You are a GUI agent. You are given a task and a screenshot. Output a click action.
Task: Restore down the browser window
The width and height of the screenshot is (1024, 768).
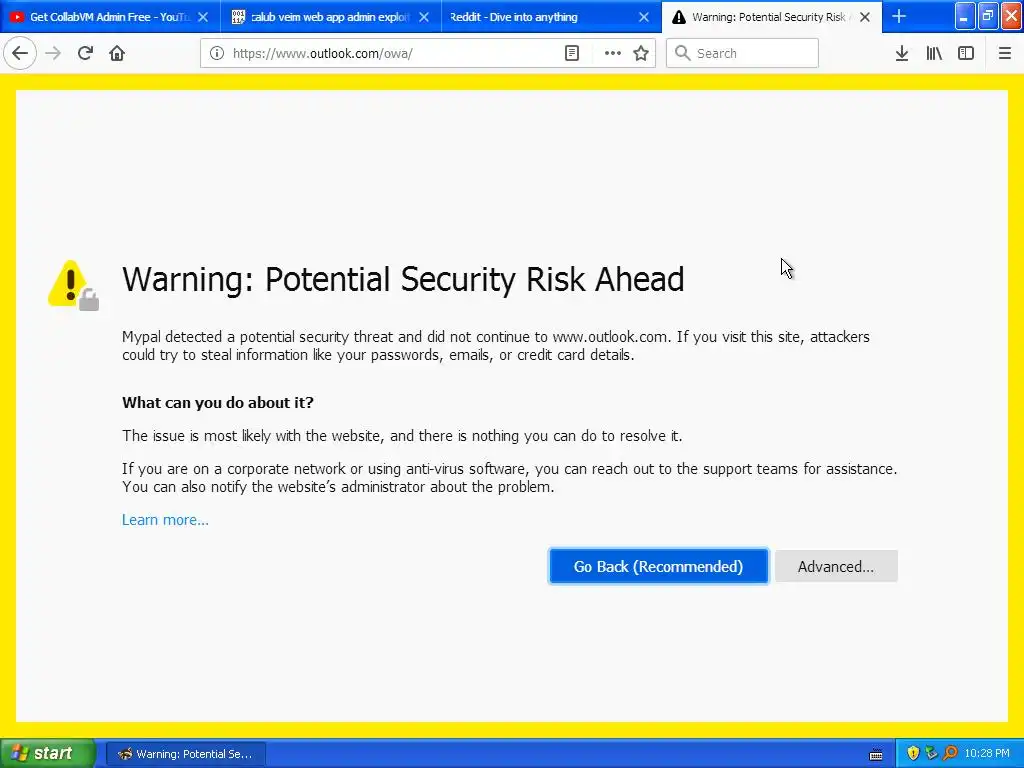click(x=988, y=16)
